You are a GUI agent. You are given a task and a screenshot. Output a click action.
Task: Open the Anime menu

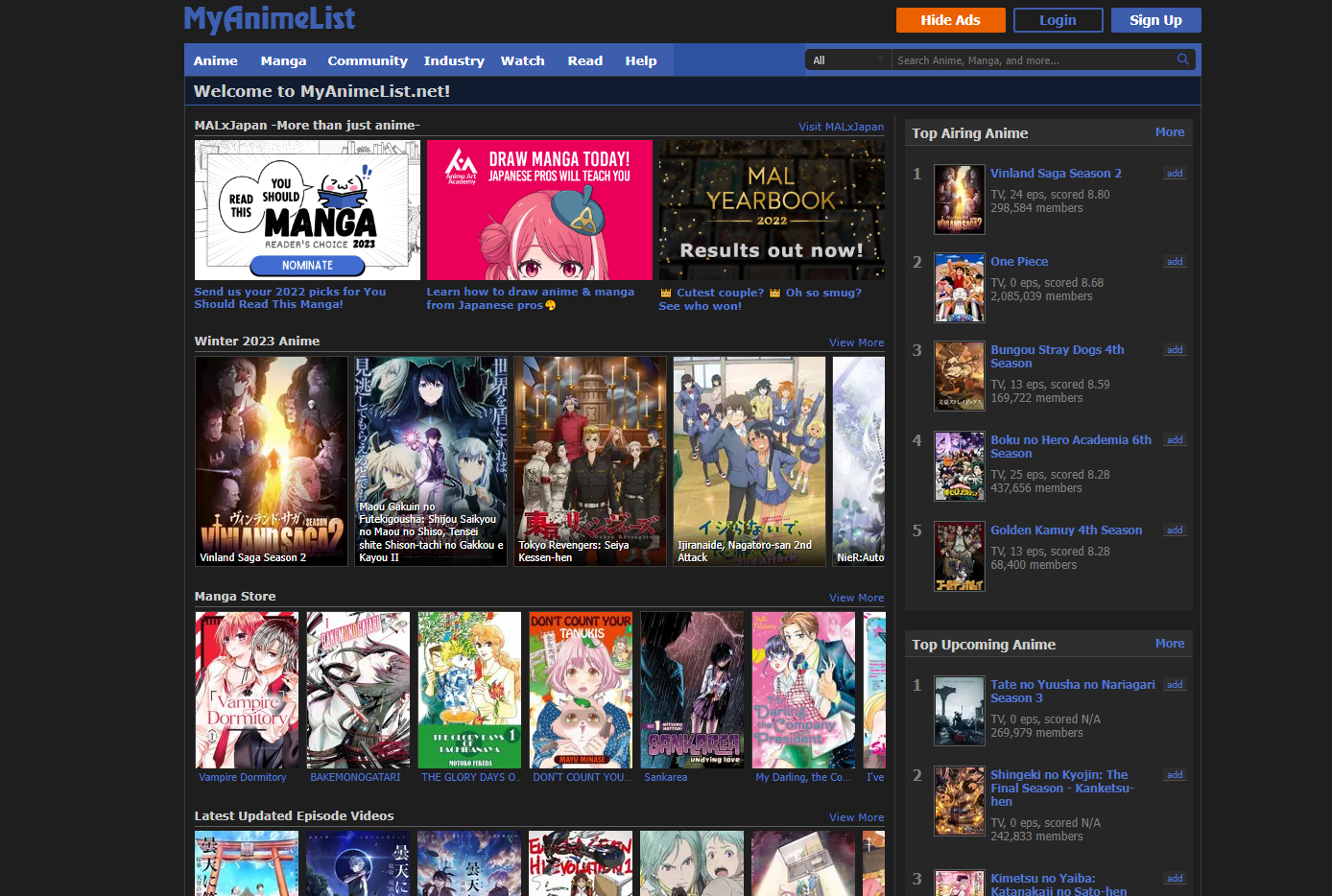click(216, 60)
